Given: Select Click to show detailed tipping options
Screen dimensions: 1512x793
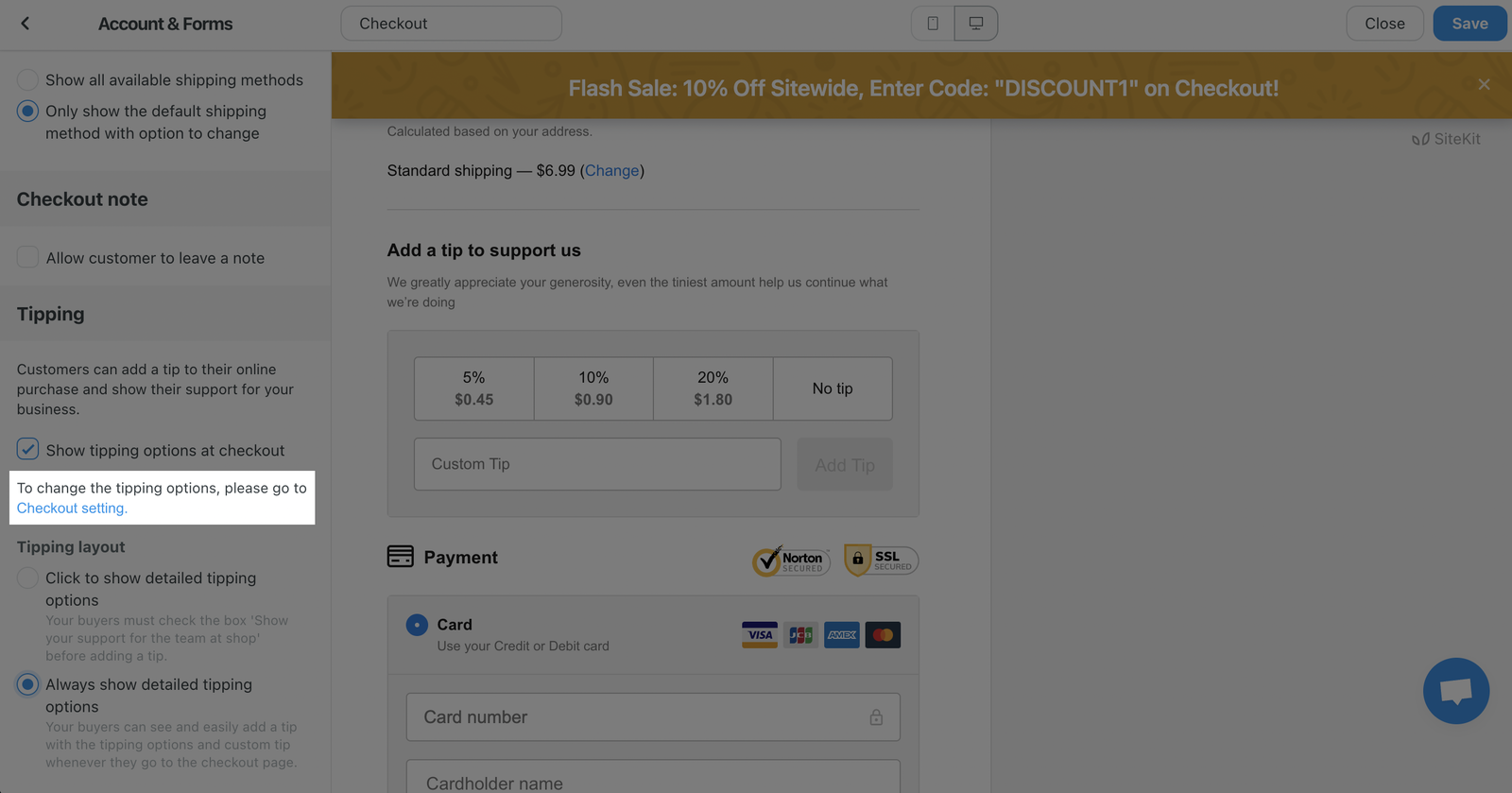Looking at the screenshot, I should 28,578.
